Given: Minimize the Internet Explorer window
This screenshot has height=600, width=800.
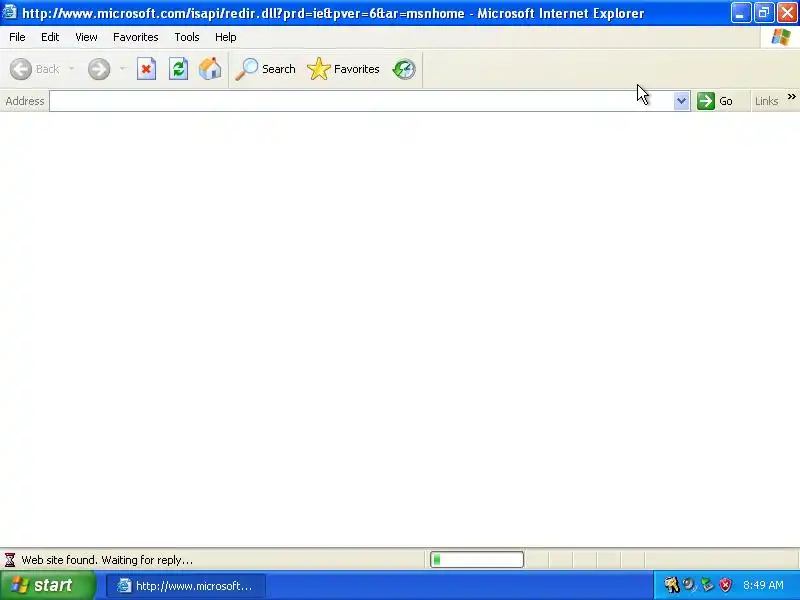Looking at the screenshot, I should (x=741, y=13).
